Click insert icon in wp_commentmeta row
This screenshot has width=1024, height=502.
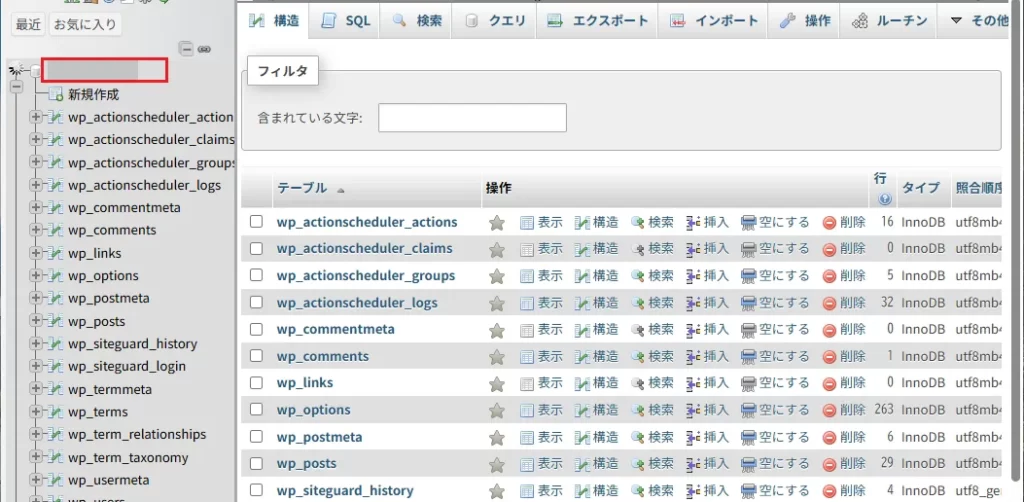coord(693,330)
